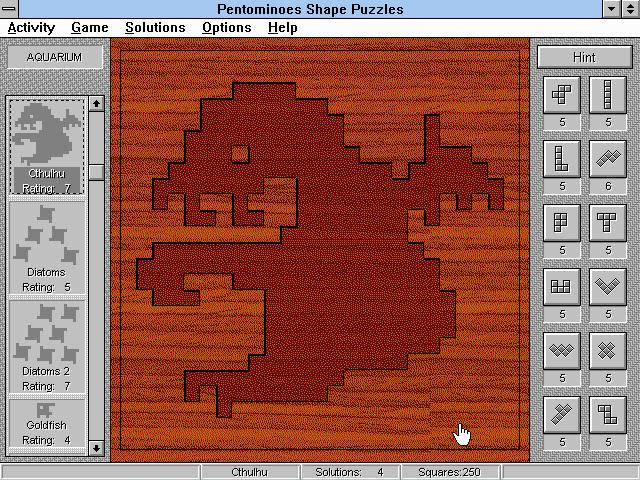Open the window control menu box
The height and width of the screenshot is (480, 640).
[x=9, y=9]
